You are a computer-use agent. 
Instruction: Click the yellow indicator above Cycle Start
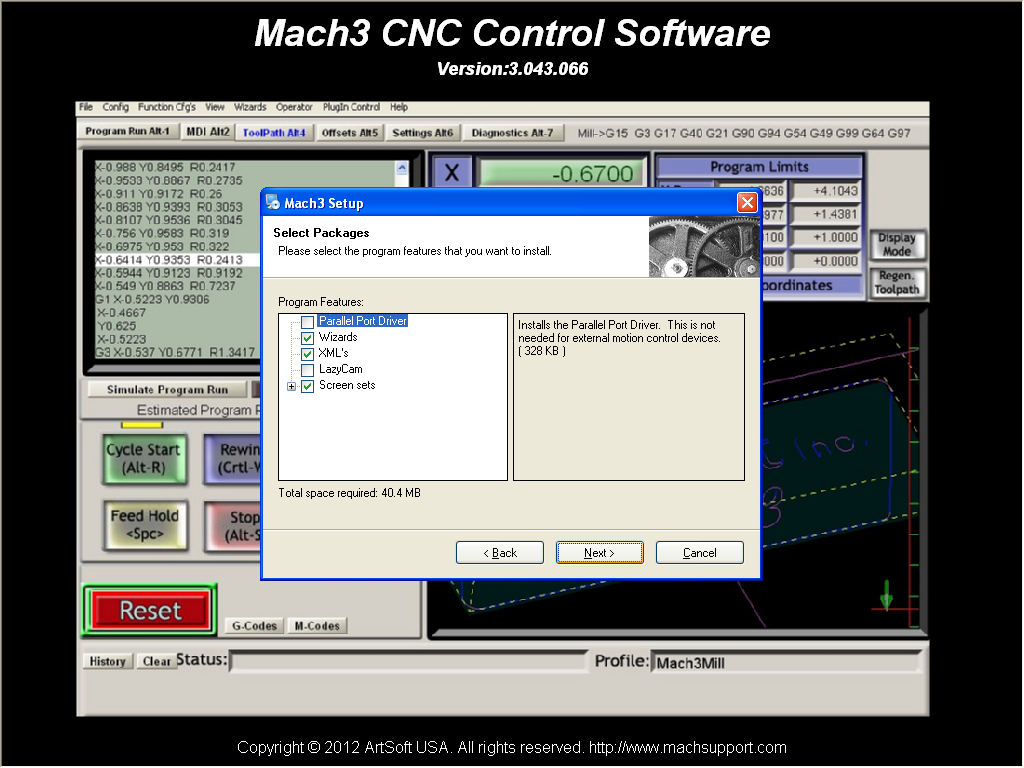(x=142, y=426)
